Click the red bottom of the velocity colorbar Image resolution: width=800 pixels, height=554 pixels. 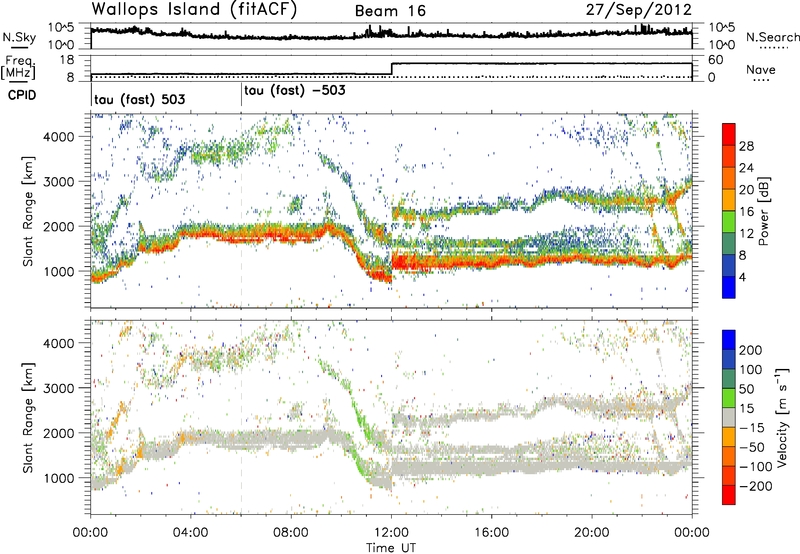click(x=729, y=495)
